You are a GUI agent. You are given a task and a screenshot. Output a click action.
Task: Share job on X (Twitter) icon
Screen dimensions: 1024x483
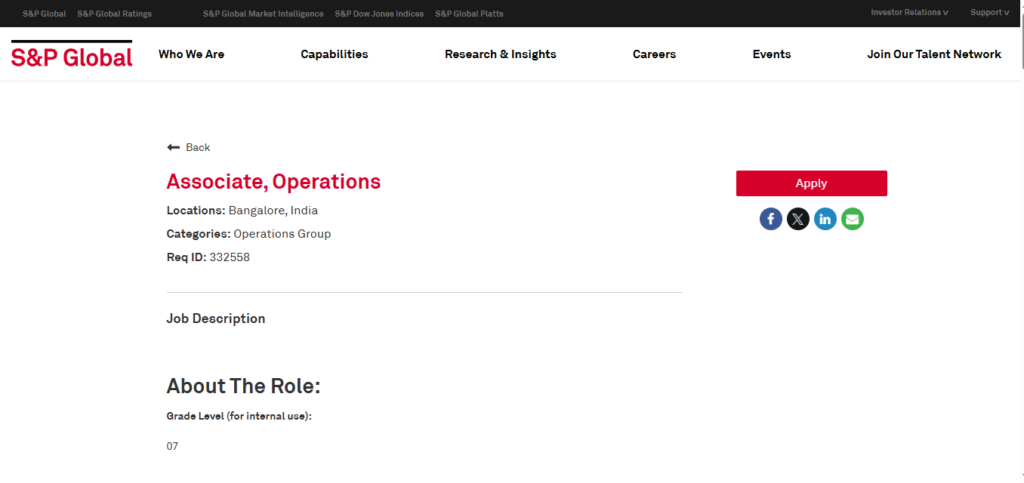(x=798, y=219)
